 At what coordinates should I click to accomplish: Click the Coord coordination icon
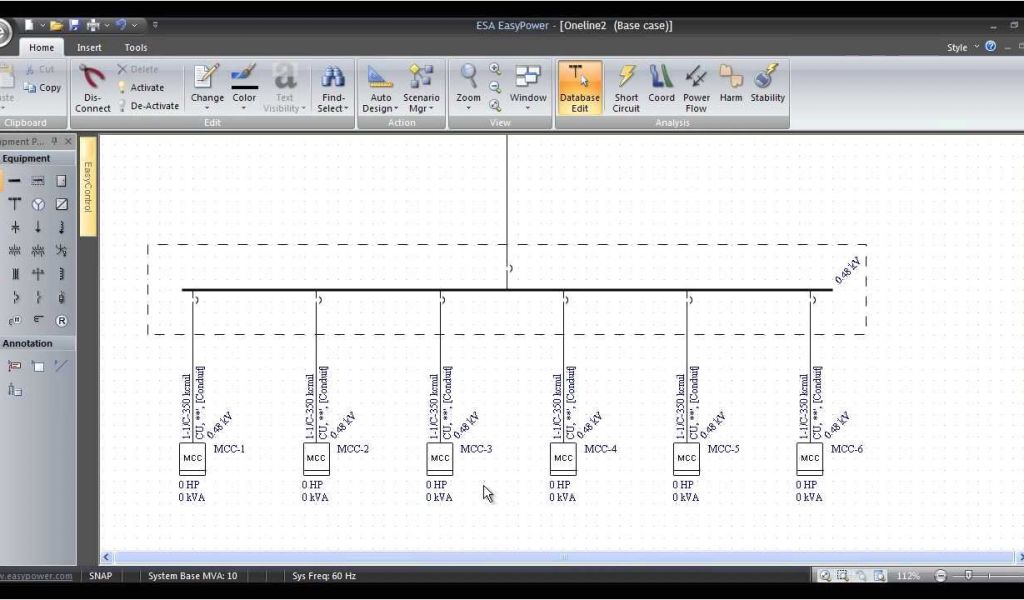tap(661, 87)
